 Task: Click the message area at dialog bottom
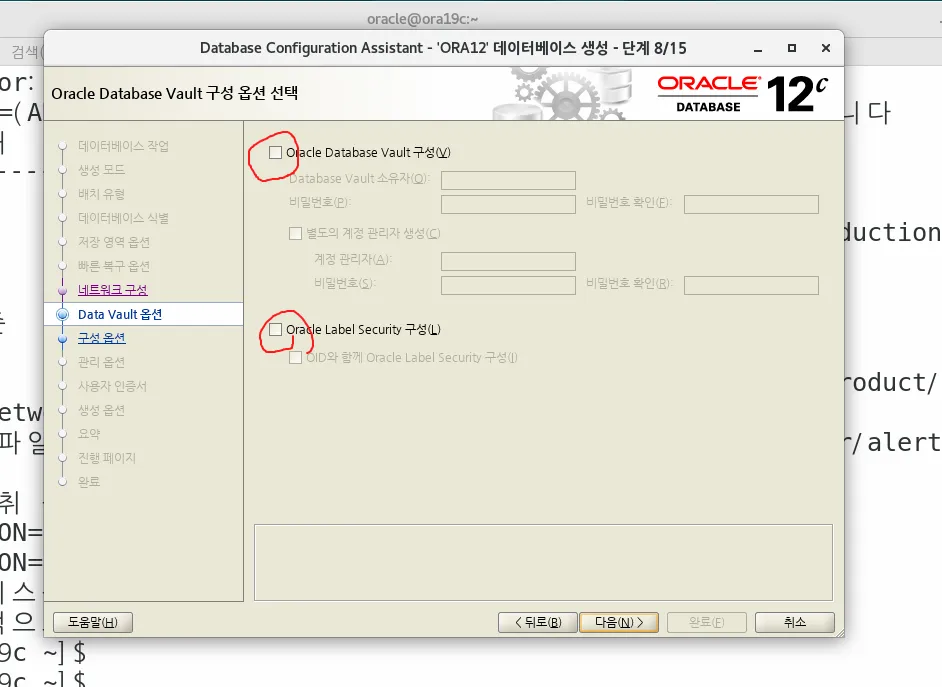click(543, 563)
